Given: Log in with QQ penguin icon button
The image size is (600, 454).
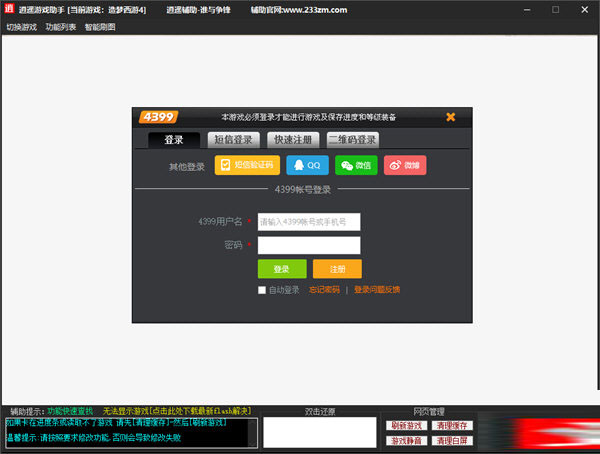Looking at the screenshot, I should pos(307,165).
